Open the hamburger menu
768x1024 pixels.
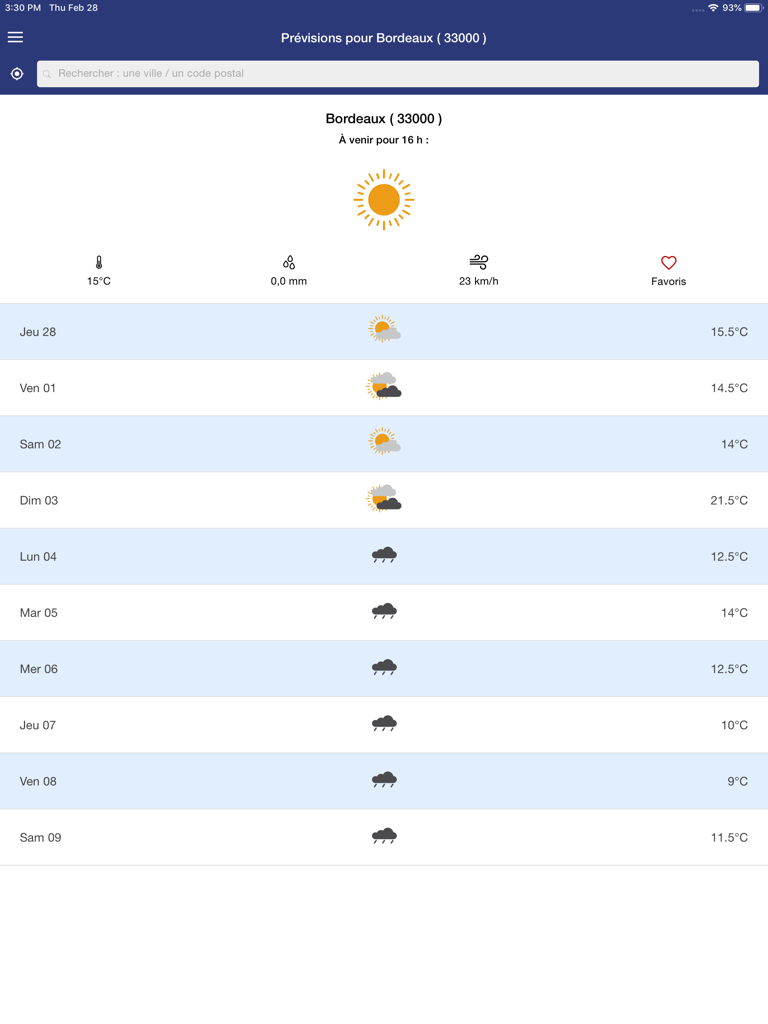pyautogui.click(x=15, y=37)
